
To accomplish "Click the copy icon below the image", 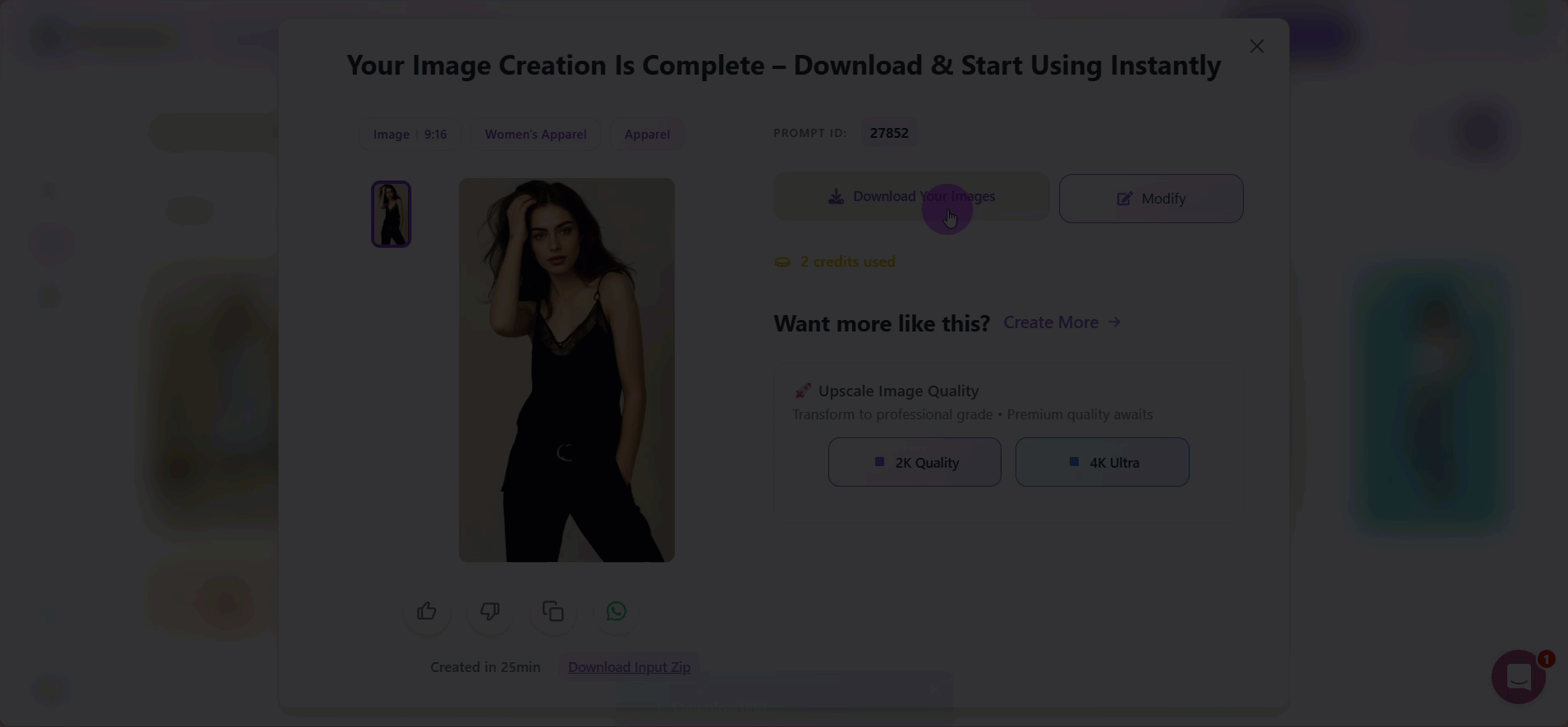I will 553,611.
